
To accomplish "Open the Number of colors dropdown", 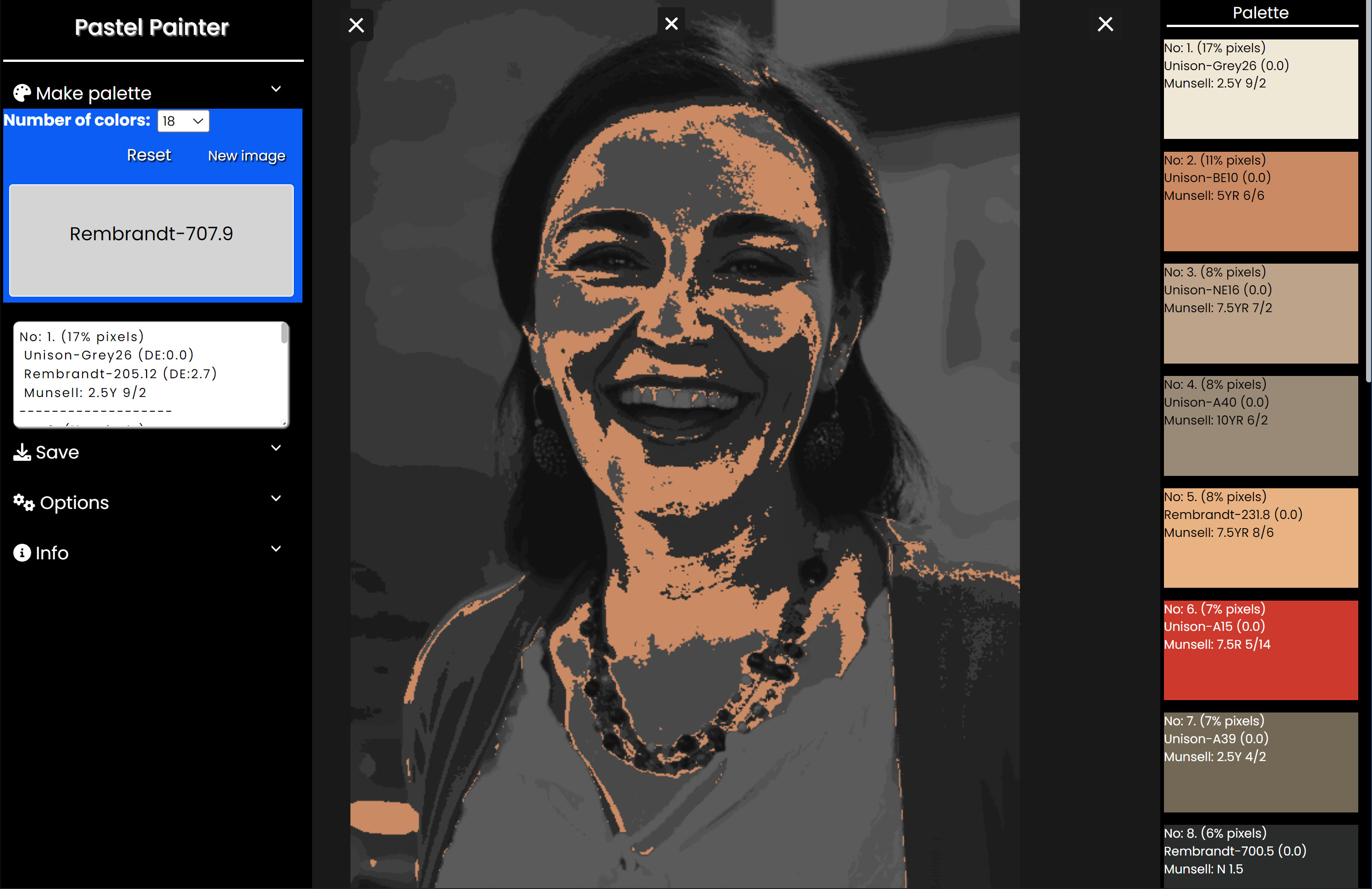I will tap(183, 121).
